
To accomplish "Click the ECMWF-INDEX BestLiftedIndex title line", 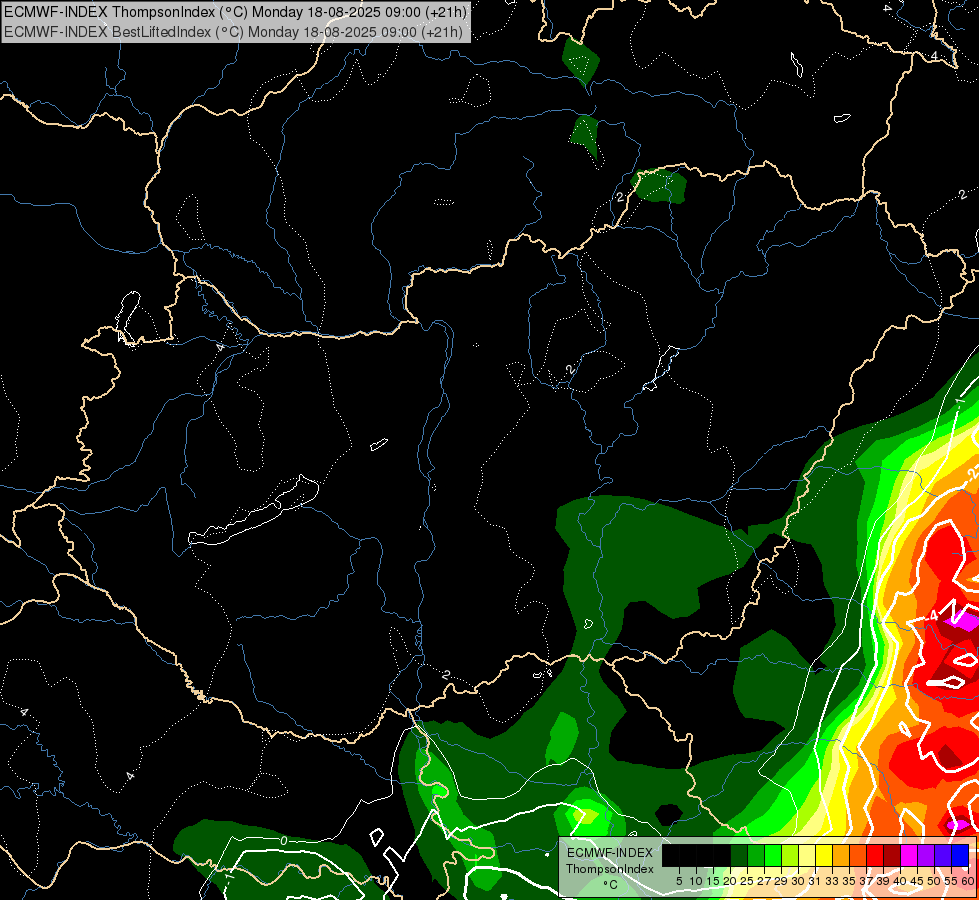I will click(x=234, y=32).
